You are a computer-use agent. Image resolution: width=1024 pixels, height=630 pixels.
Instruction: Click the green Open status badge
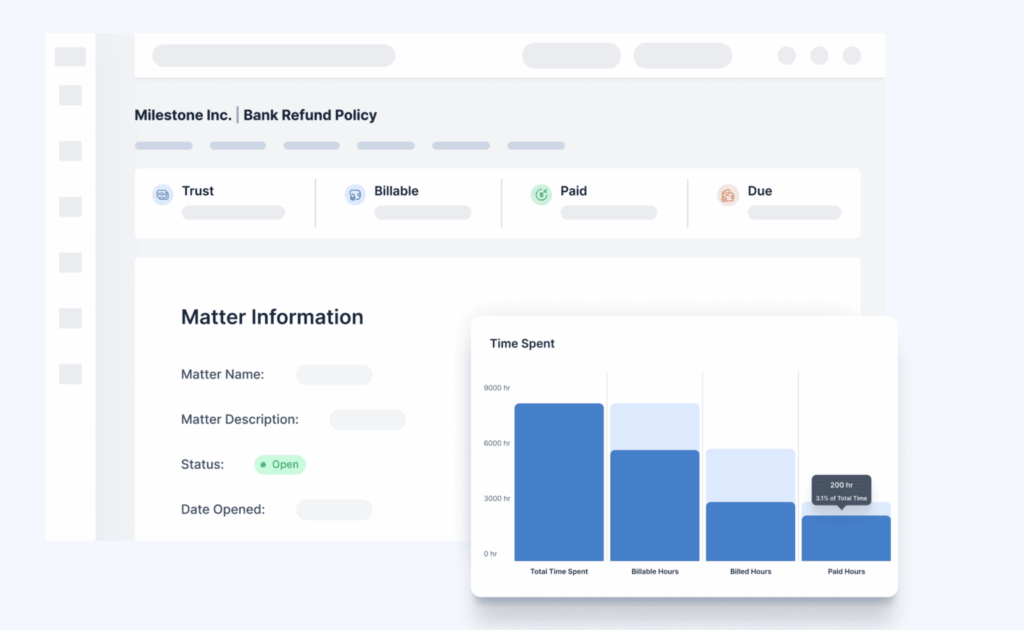[x=280, y=464]
